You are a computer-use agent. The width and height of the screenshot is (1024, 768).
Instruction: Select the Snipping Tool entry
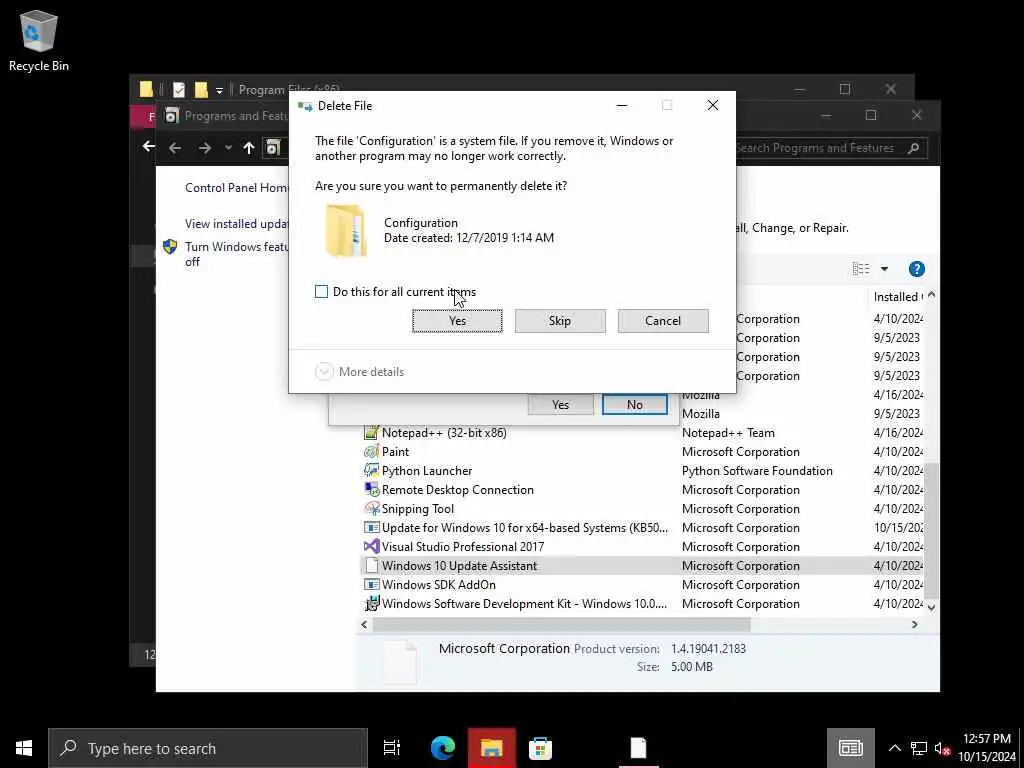(417, 508)
